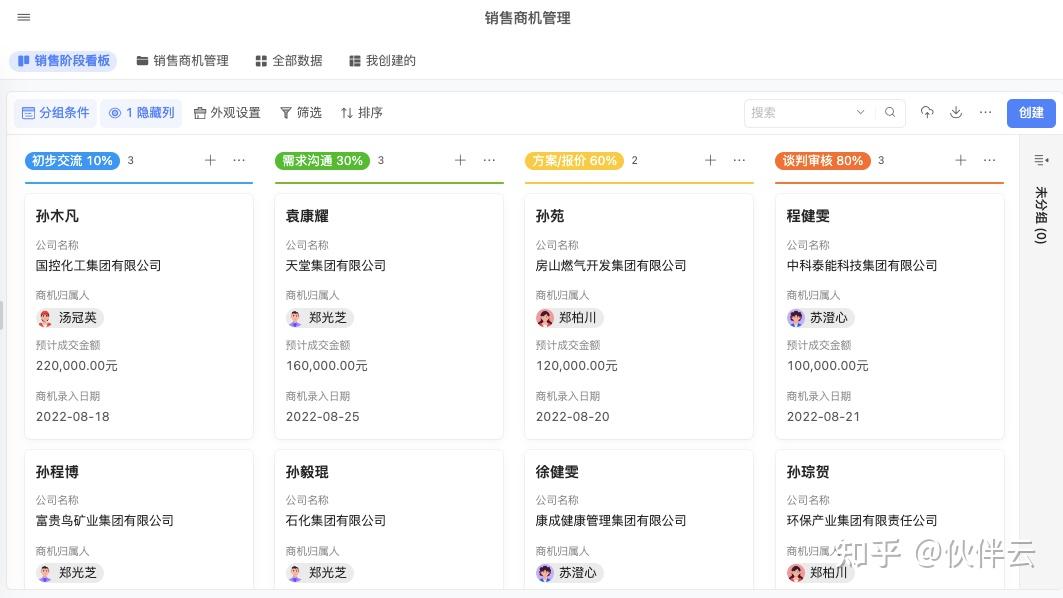
Task: Click date 2022-08-21
Action: click(823, 416)
